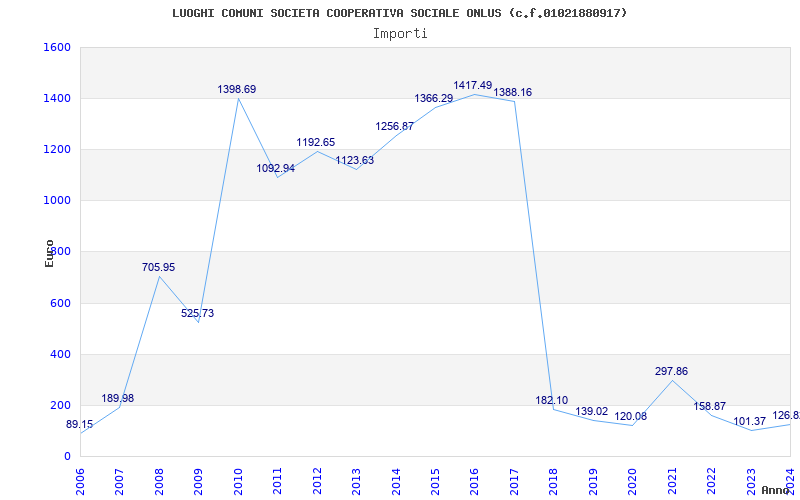Click the 600 y-axis tick label
800x500 pixels.
coord(60,303)
